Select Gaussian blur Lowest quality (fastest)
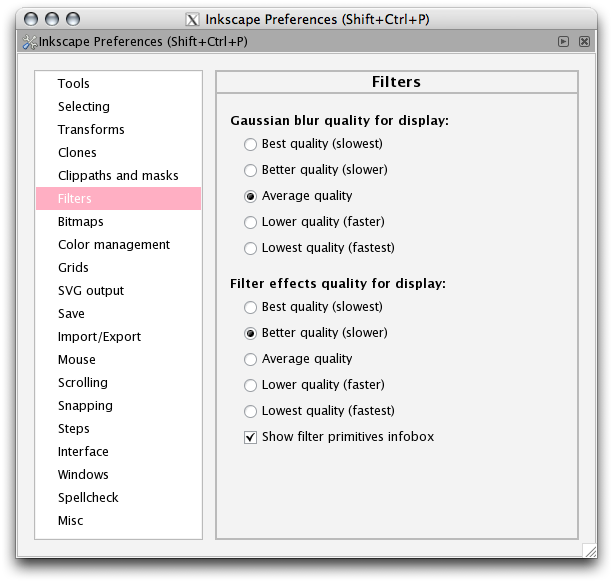Viewport: 613px width, 582px height. click(x=319, y=248)
